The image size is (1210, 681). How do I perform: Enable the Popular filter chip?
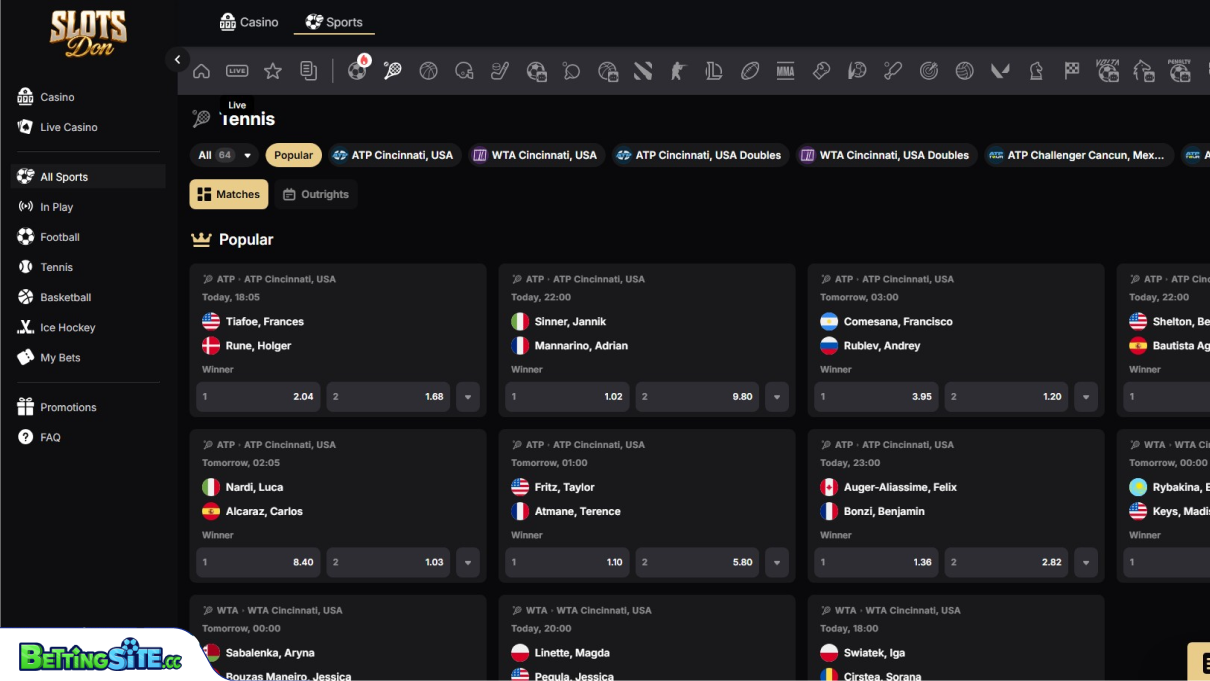[x=293, y=155]
